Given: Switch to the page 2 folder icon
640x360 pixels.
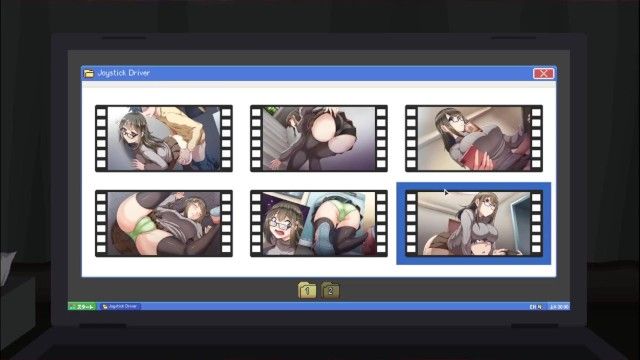Looking at the screenshot, I should (x=330, y=290).
